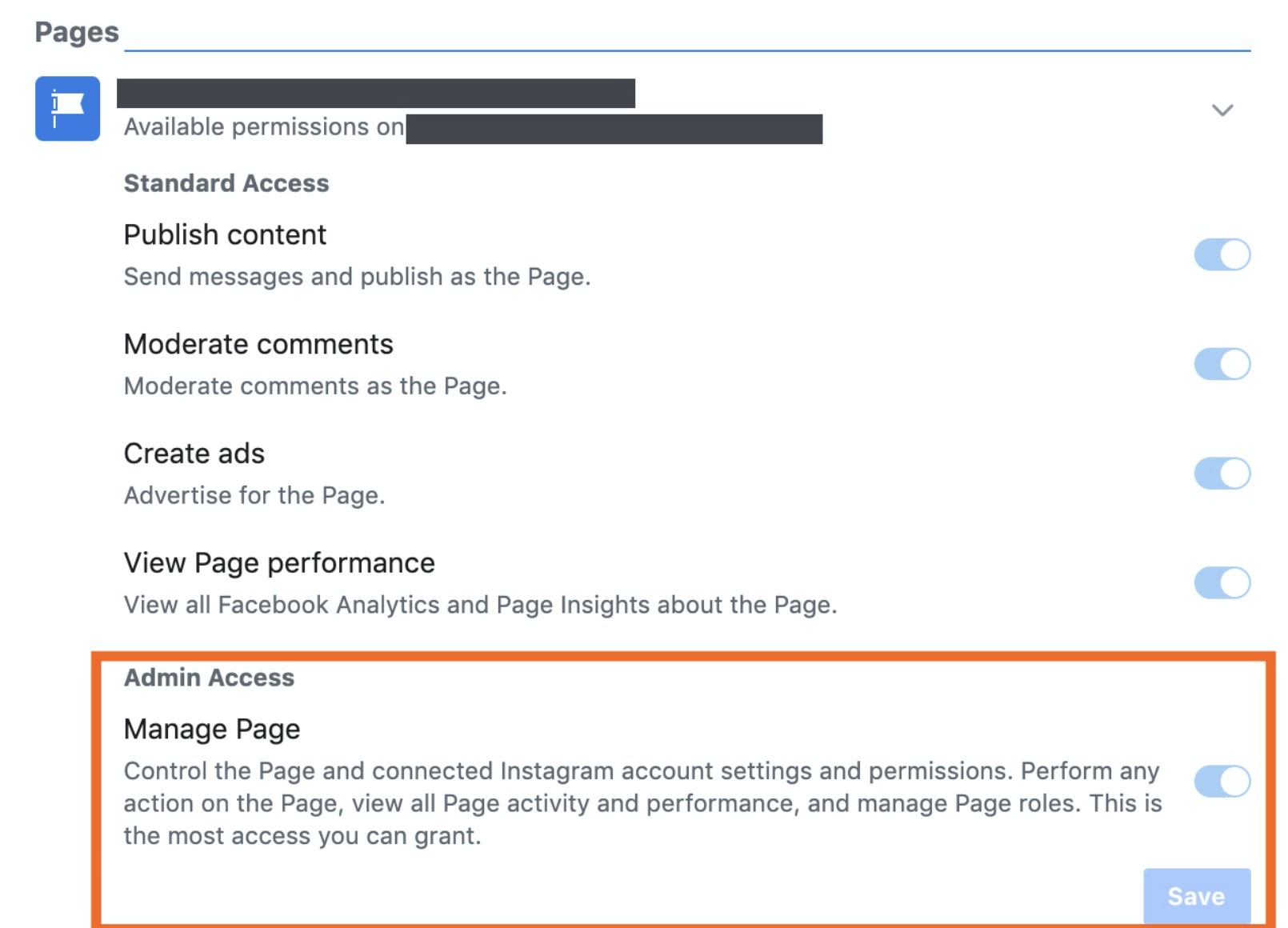The image size is (1288, 928).
Task: Click the Create ads label
Action: 194,454
